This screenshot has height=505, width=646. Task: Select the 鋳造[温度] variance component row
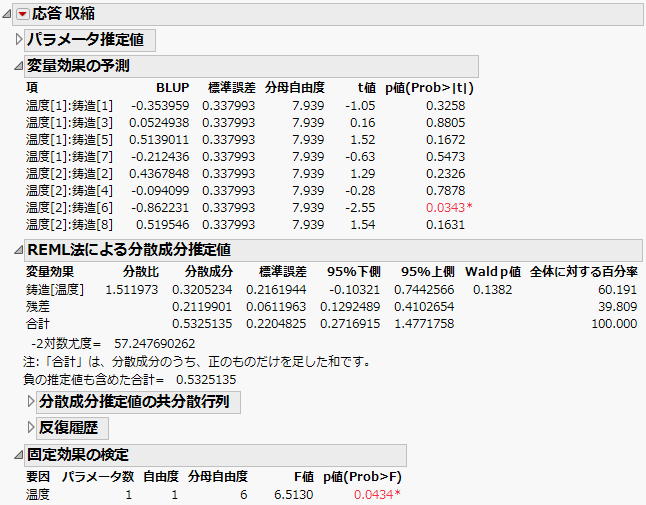tap(332, 290)
